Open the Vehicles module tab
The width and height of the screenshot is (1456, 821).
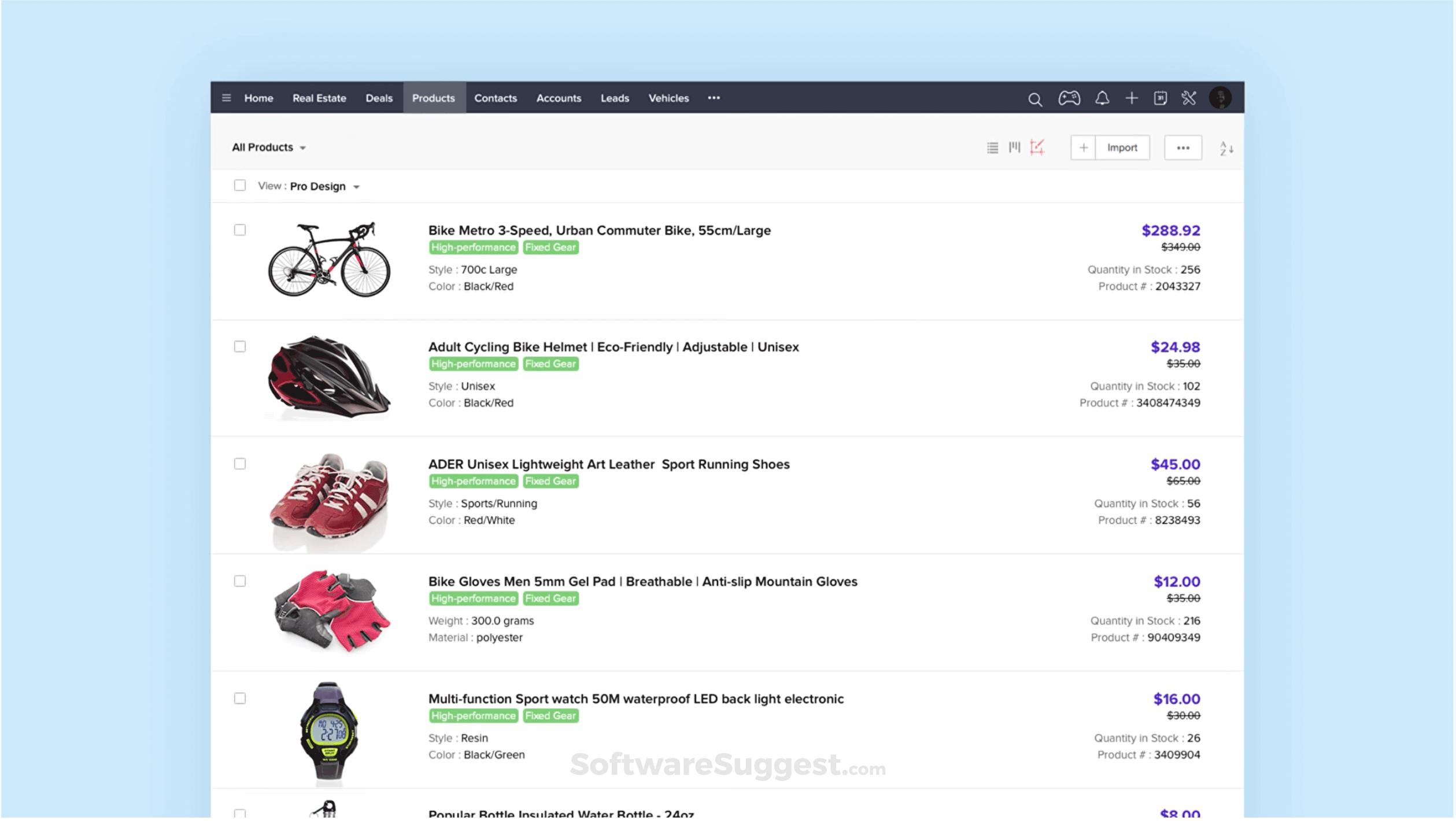669,98
